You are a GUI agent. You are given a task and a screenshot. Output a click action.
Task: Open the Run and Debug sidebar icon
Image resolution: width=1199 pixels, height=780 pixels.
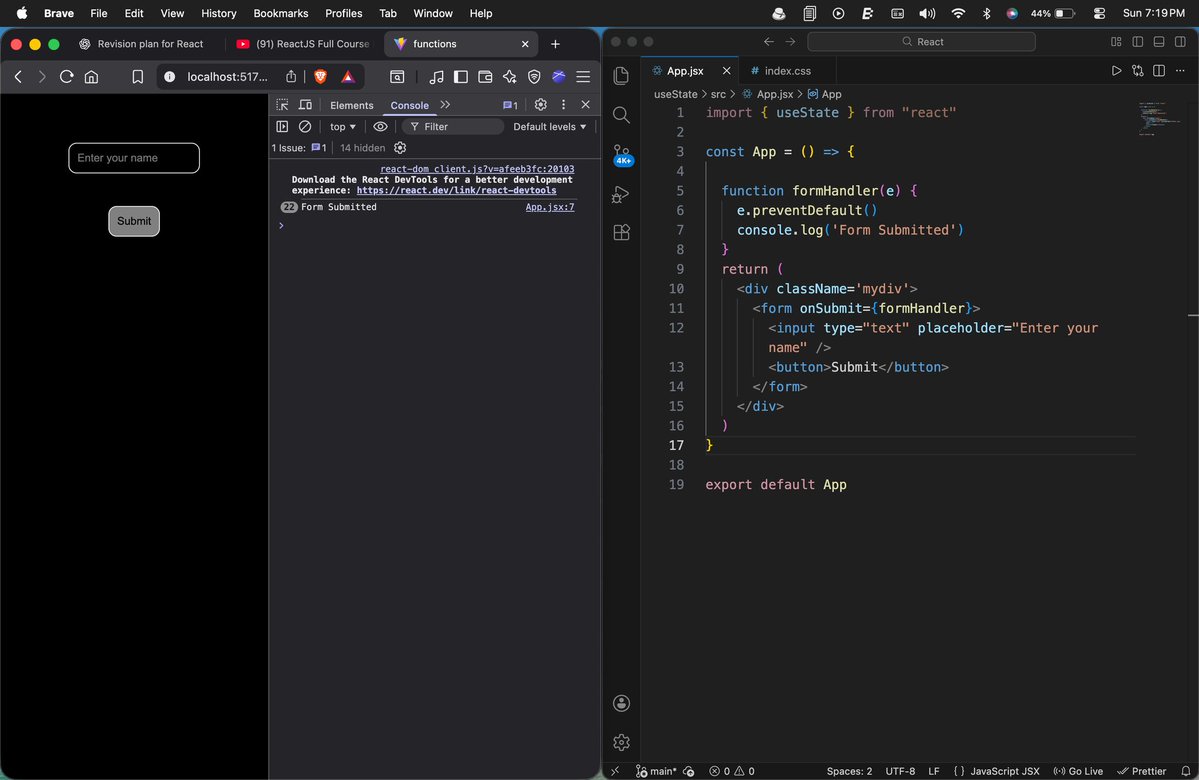pyautogui.click(x=621, y=194)
